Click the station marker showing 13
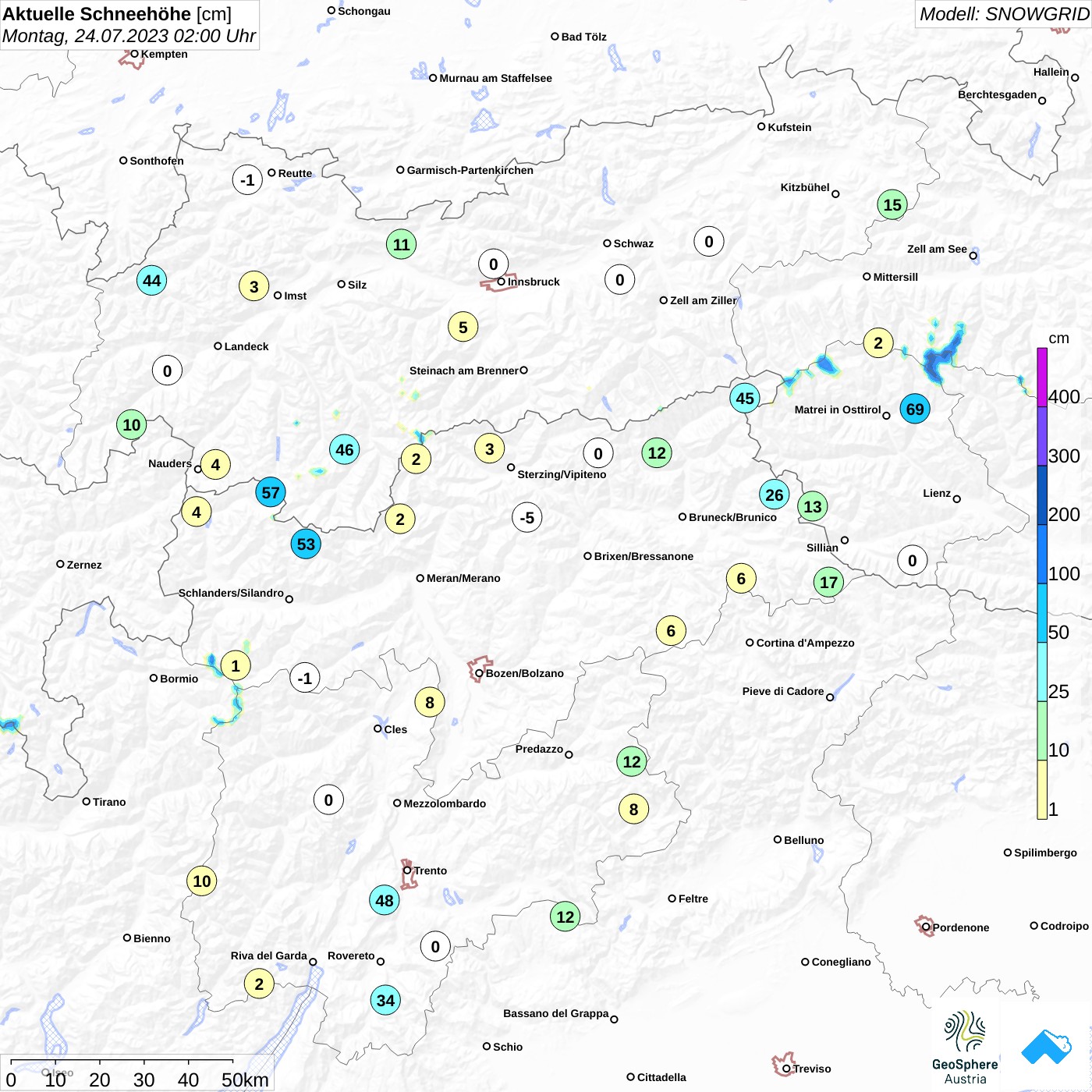This screenshot has height=1092, width=1092. [x=812, y=507]
